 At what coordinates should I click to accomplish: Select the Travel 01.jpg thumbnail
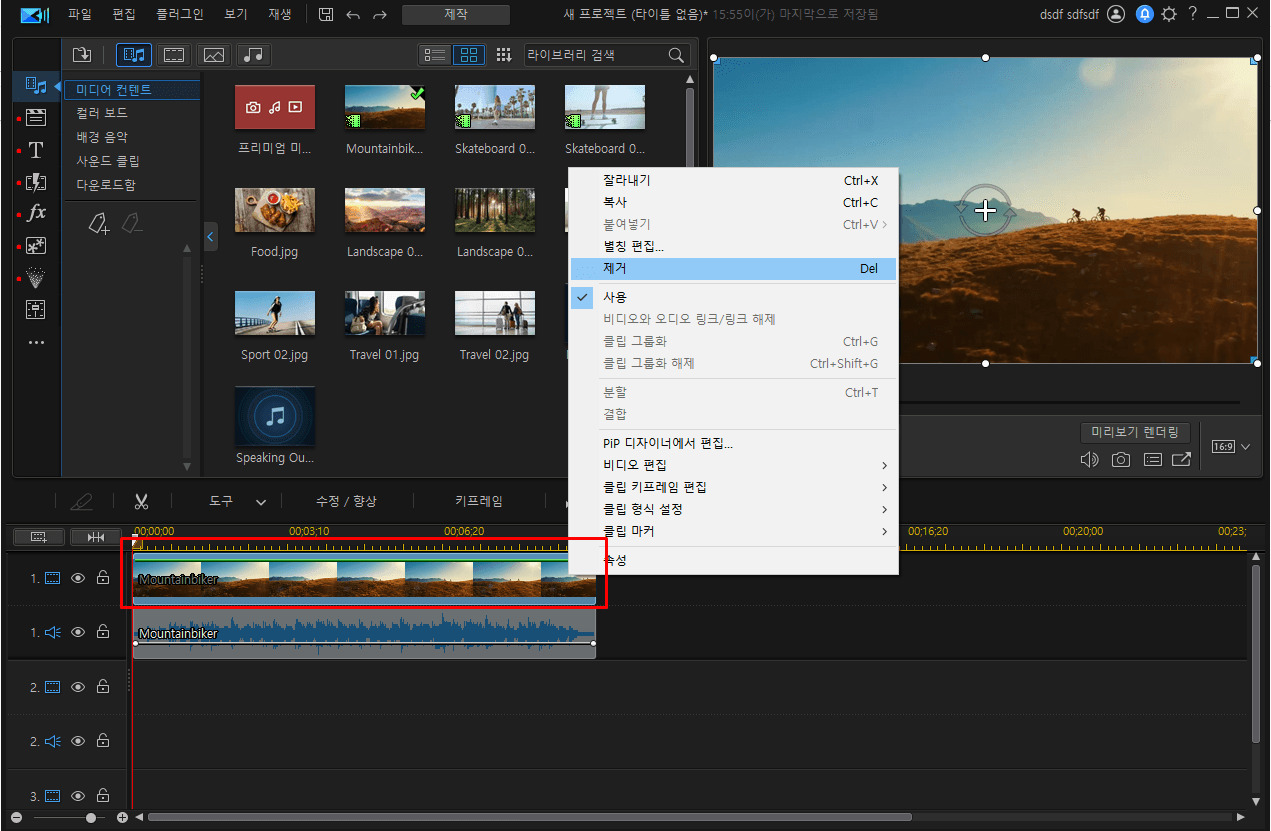(385, 313)
